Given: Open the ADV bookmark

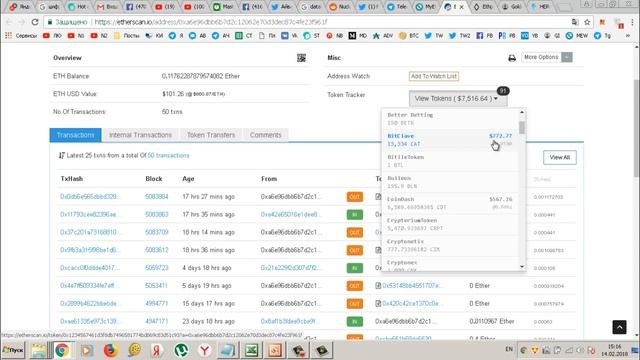Looking at the screenshot, I should coord(383,36).
